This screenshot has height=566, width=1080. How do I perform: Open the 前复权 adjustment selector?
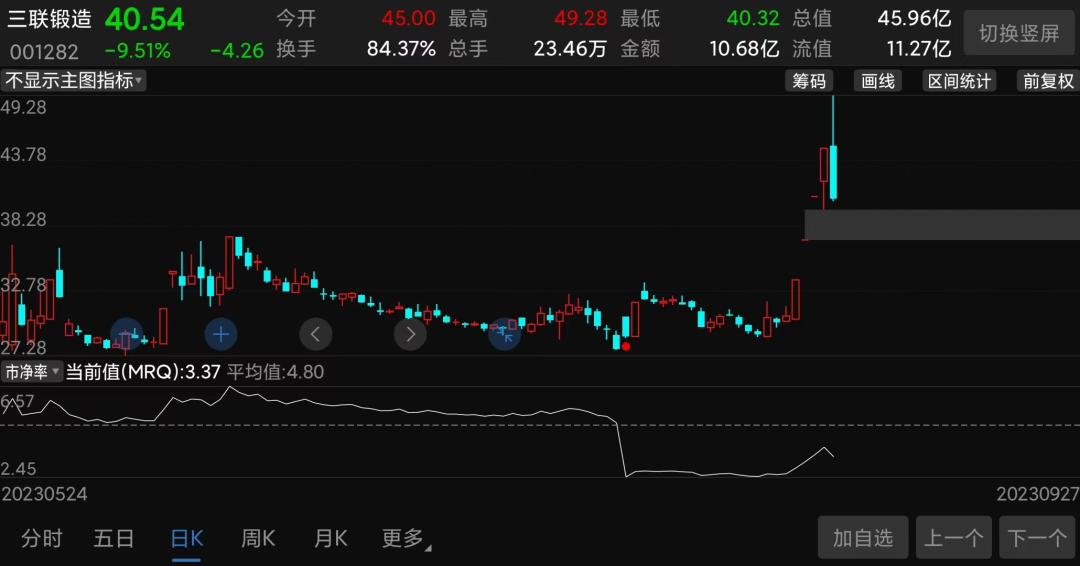pos(1048,81)
